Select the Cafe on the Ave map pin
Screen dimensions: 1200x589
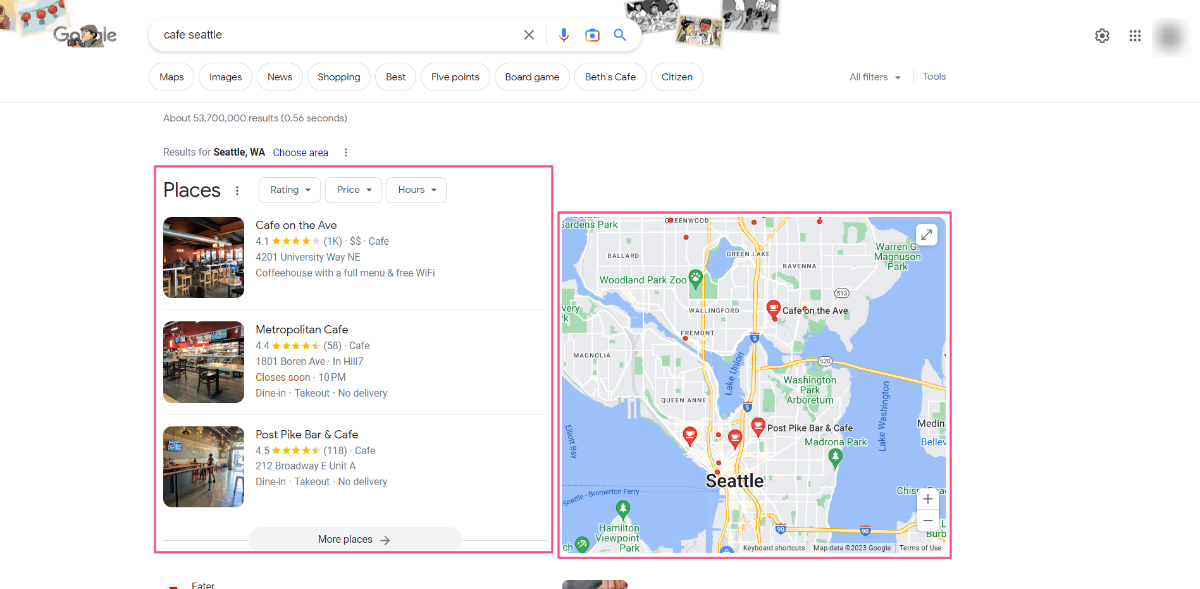tap(773, 309)
